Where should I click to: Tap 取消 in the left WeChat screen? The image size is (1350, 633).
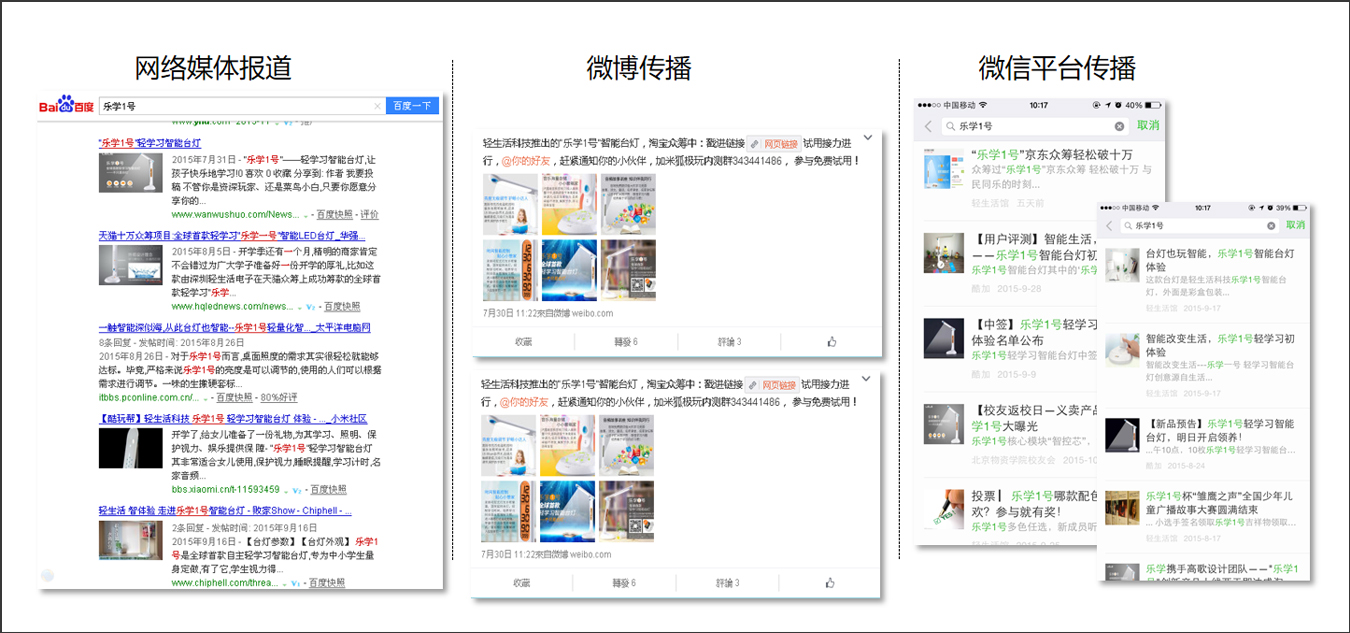[x=1147, y=126]
